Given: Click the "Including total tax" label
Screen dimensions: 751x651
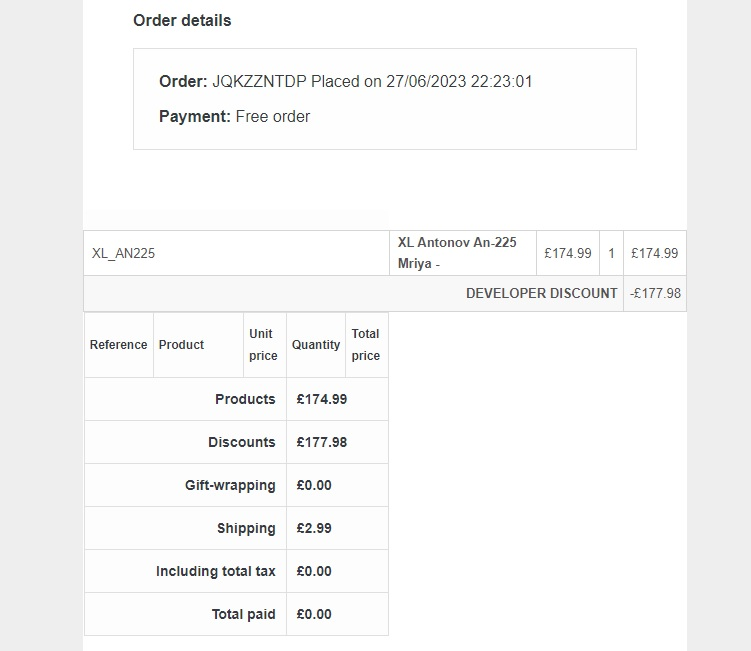Looking at the screenshot, I should point(215,571).
